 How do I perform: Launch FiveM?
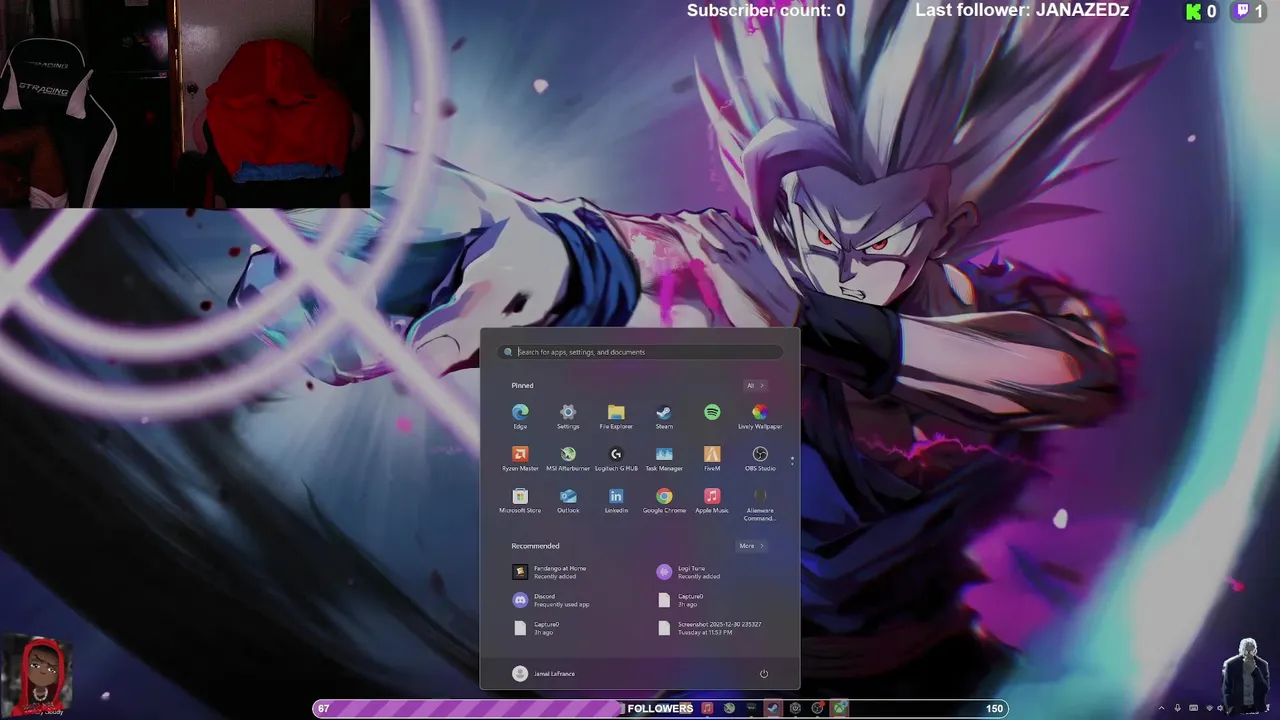tap(712, 458)
